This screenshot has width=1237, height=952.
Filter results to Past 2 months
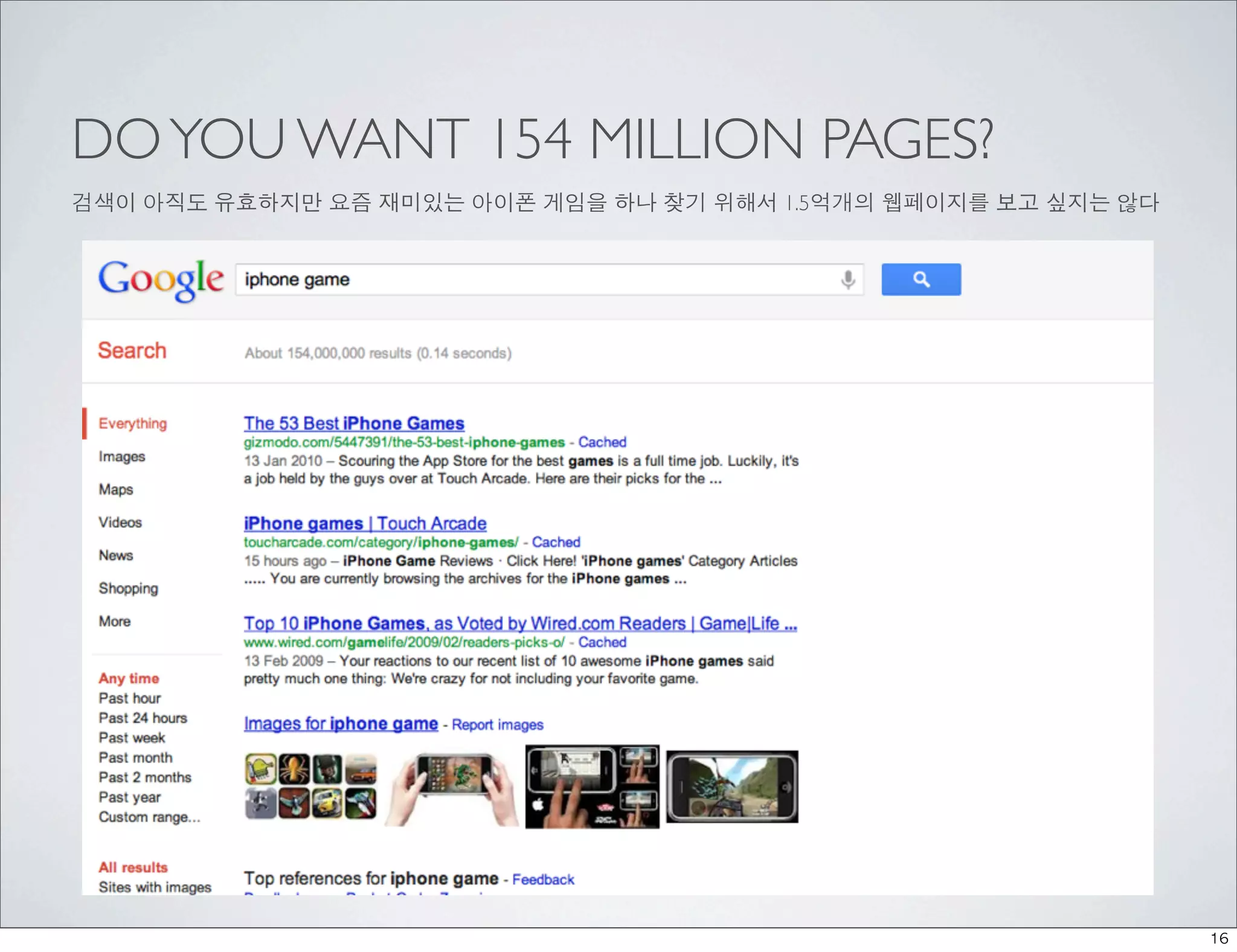pyautogui.click(x=146, y=777)
